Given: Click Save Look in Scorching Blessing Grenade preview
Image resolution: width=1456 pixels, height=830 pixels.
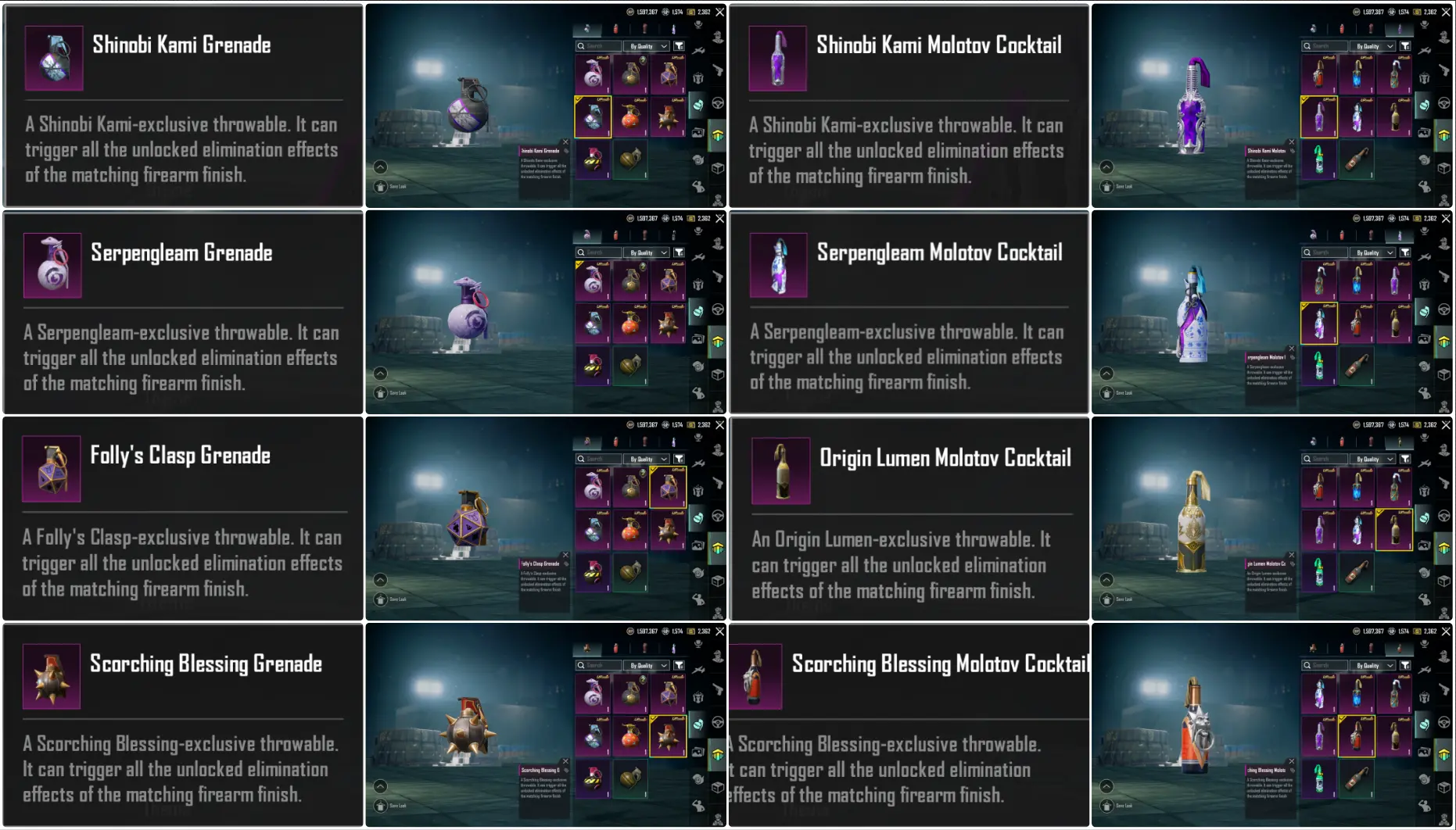Looking at the screenshot, I should (x=390, y=806).
